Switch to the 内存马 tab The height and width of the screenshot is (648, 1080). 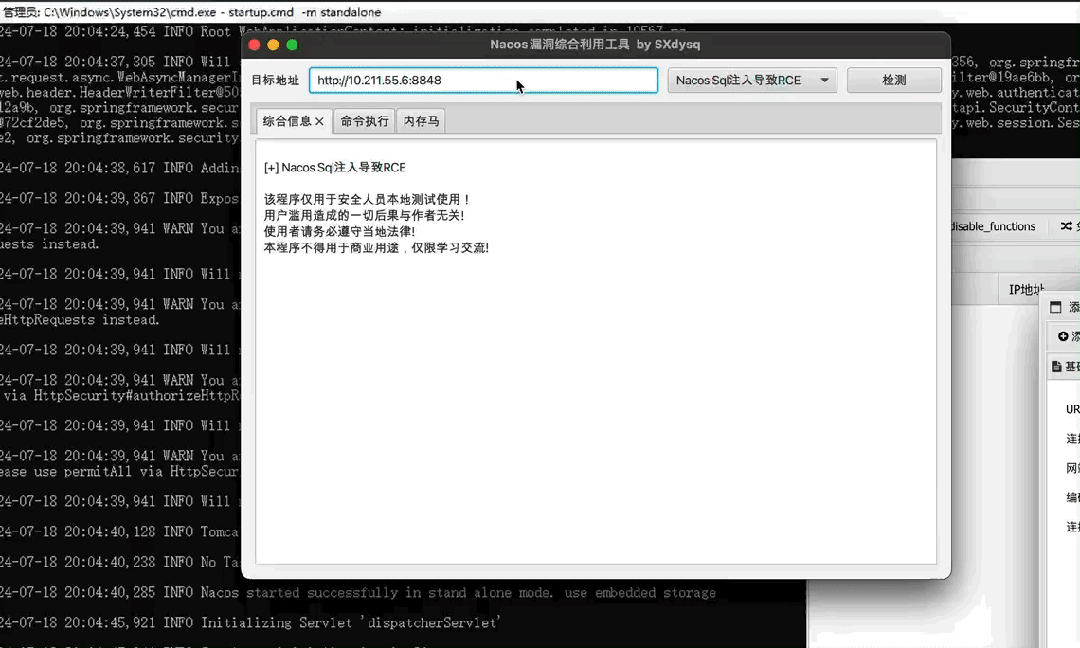click(x=421, y=121)
